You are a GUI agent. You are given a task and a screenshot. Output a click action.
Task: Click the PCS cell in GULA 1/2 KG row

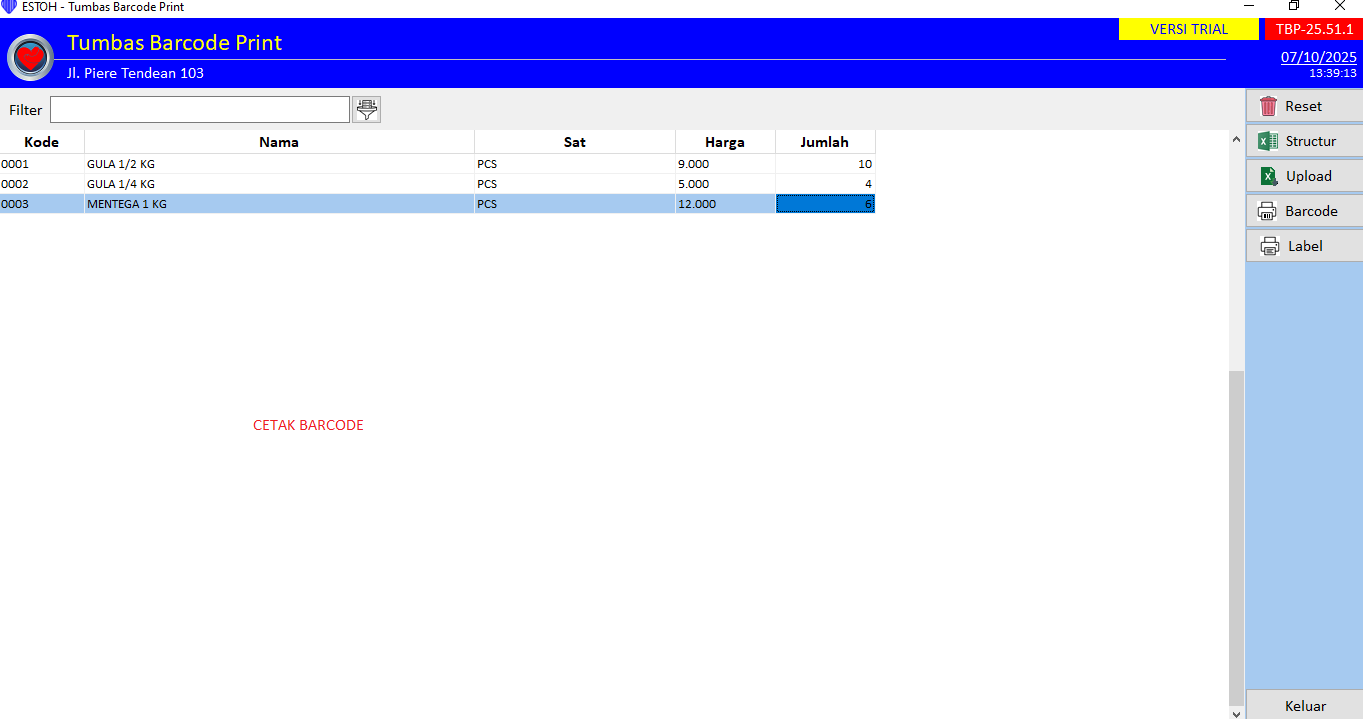coord(575,164)
